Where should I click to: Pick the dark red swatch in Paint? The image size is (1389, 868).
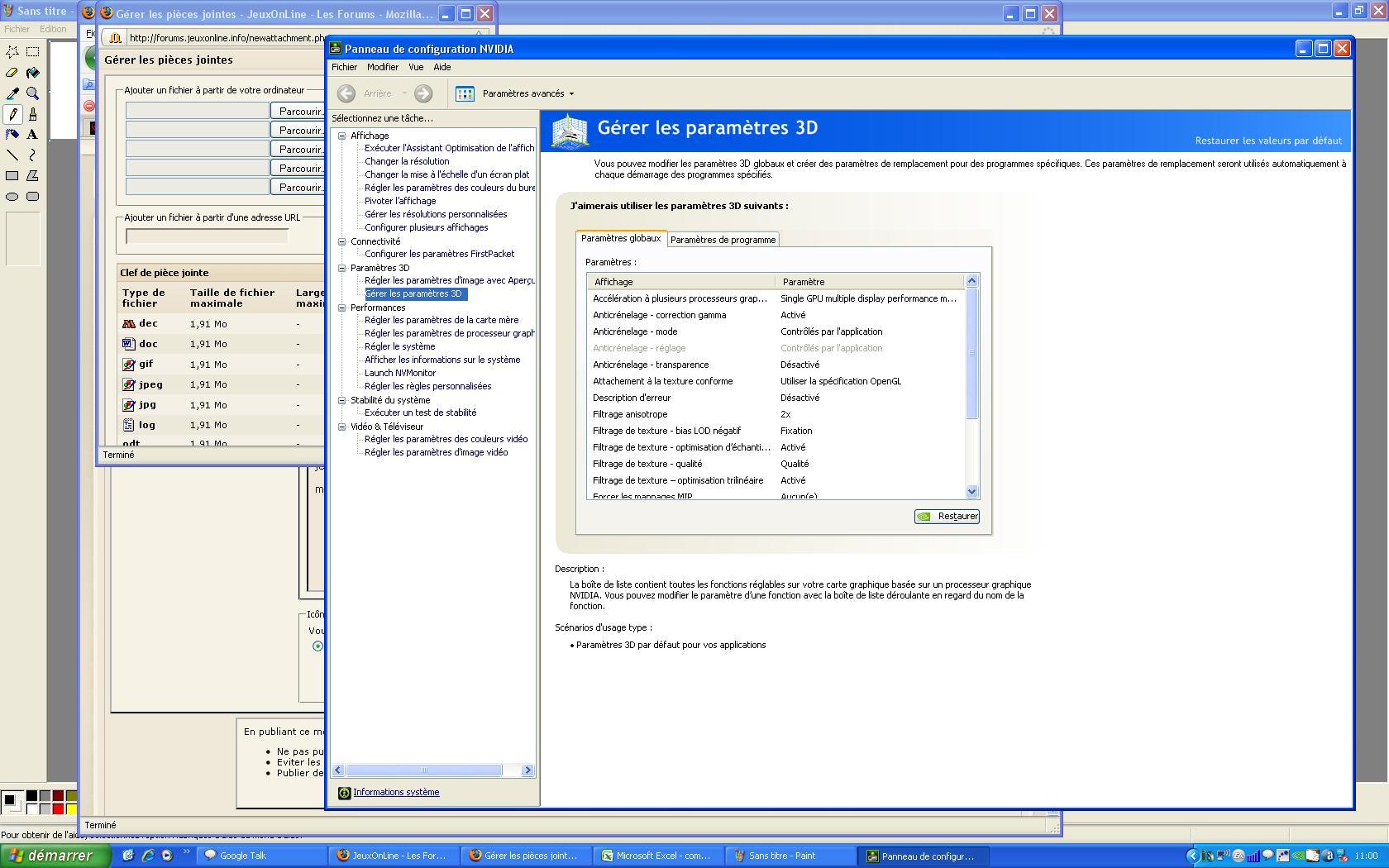[58, 795]
